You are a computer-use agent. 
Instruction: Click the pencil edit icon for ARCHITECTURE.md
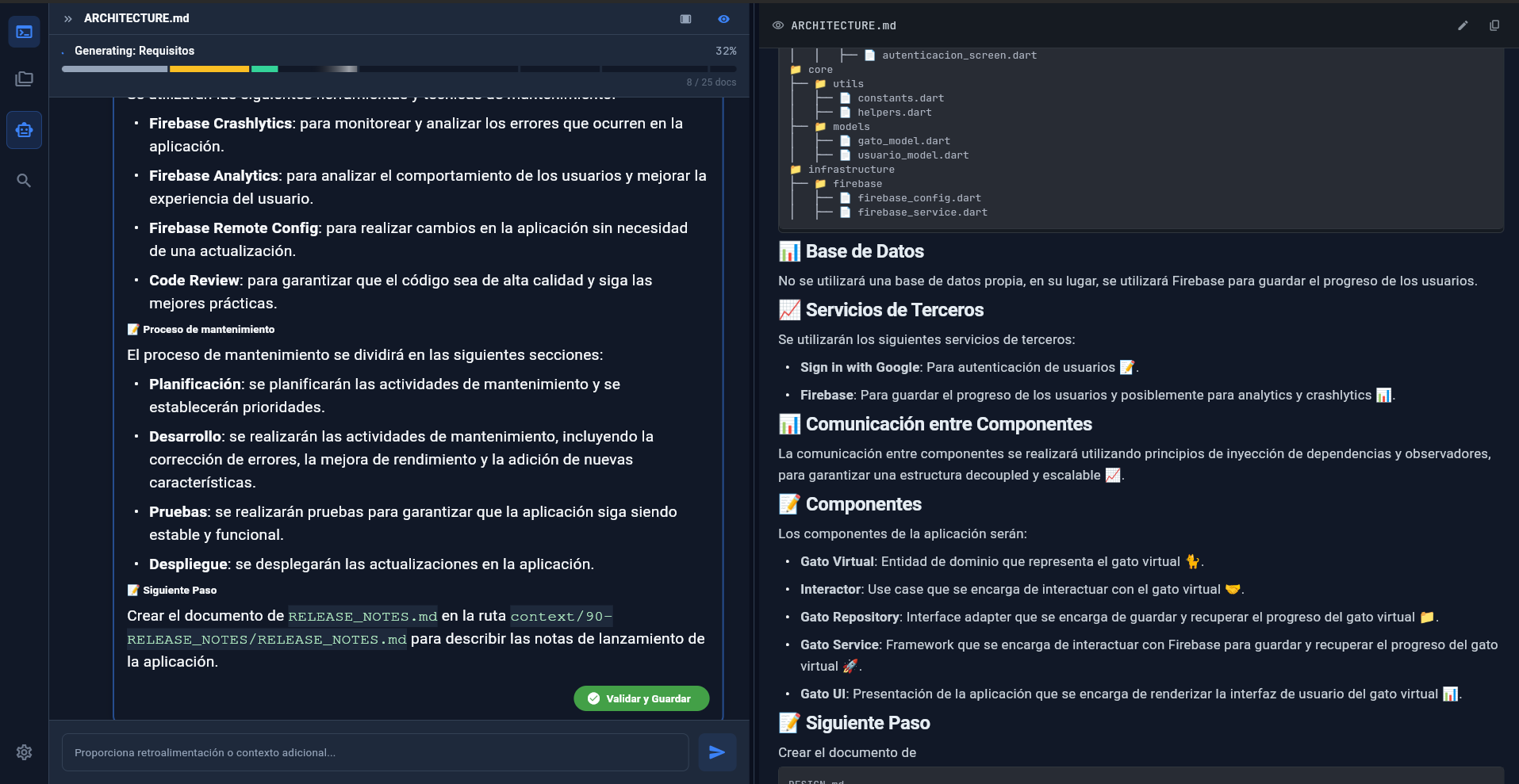[x=1463, y=25]
